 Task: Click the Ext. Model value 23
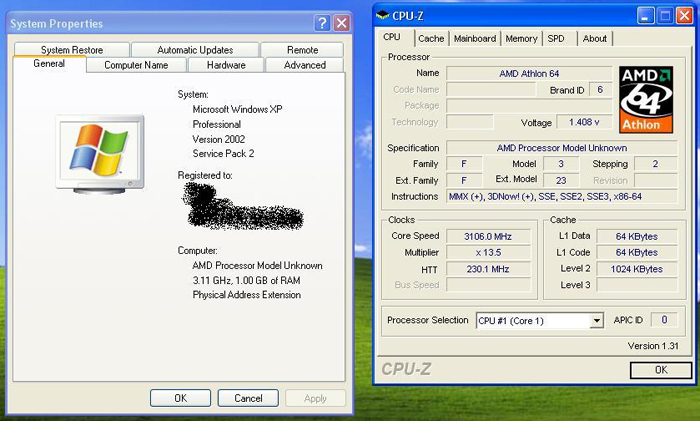(x=561, y=180)
